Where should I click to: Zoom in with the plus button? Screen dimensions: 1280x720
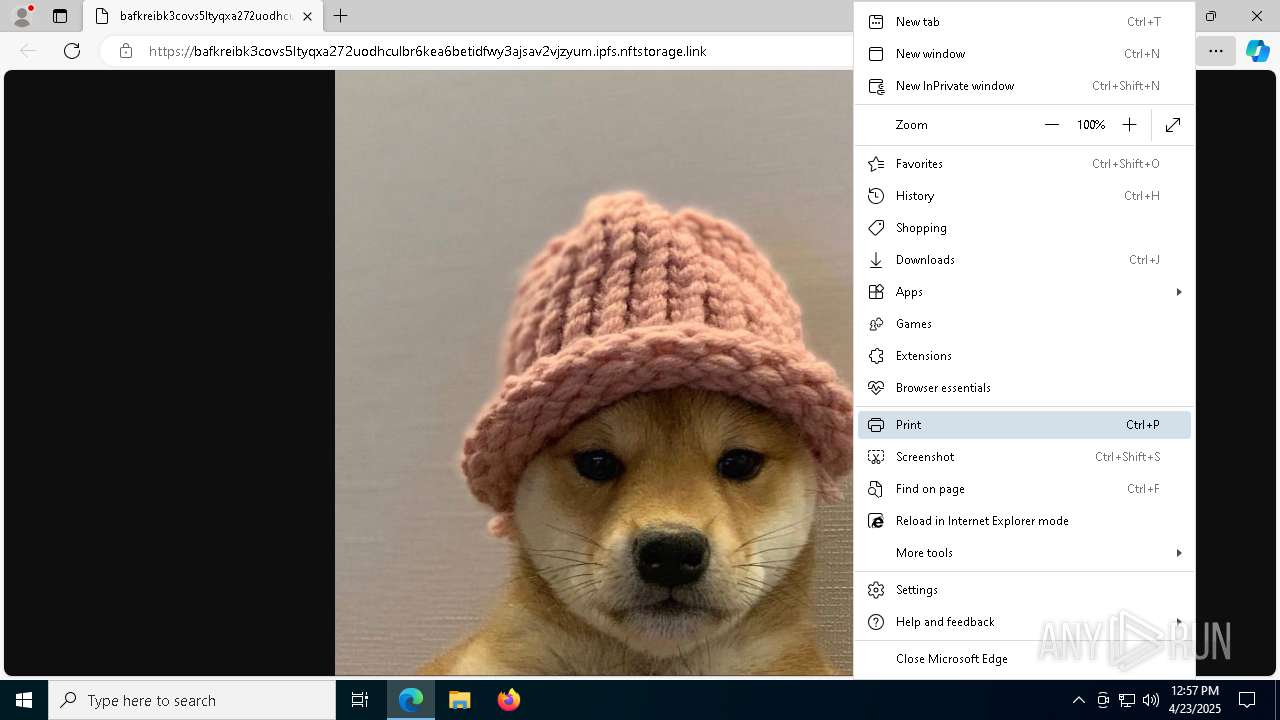1129,125
